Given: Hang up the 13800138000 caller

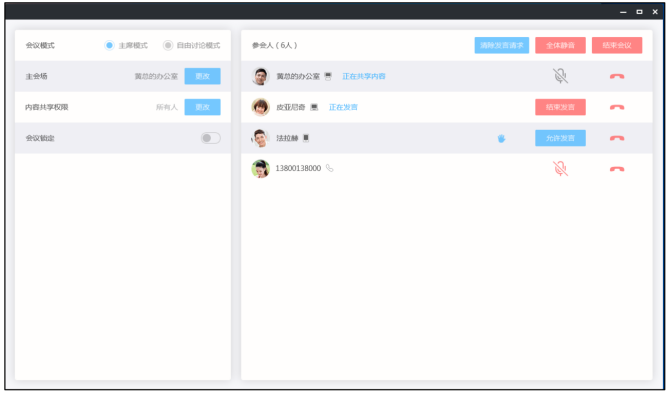Looking at the screenshot, I should tap(617, 169).
